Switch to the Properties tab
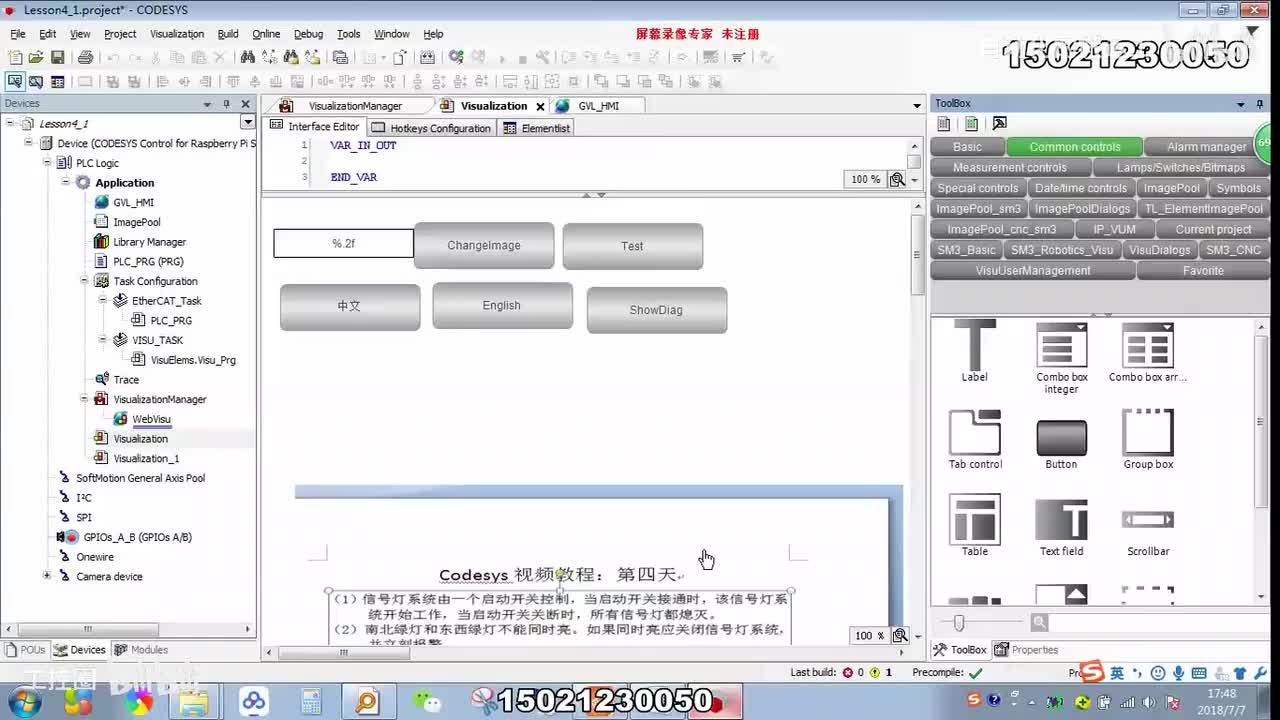 1026,649
